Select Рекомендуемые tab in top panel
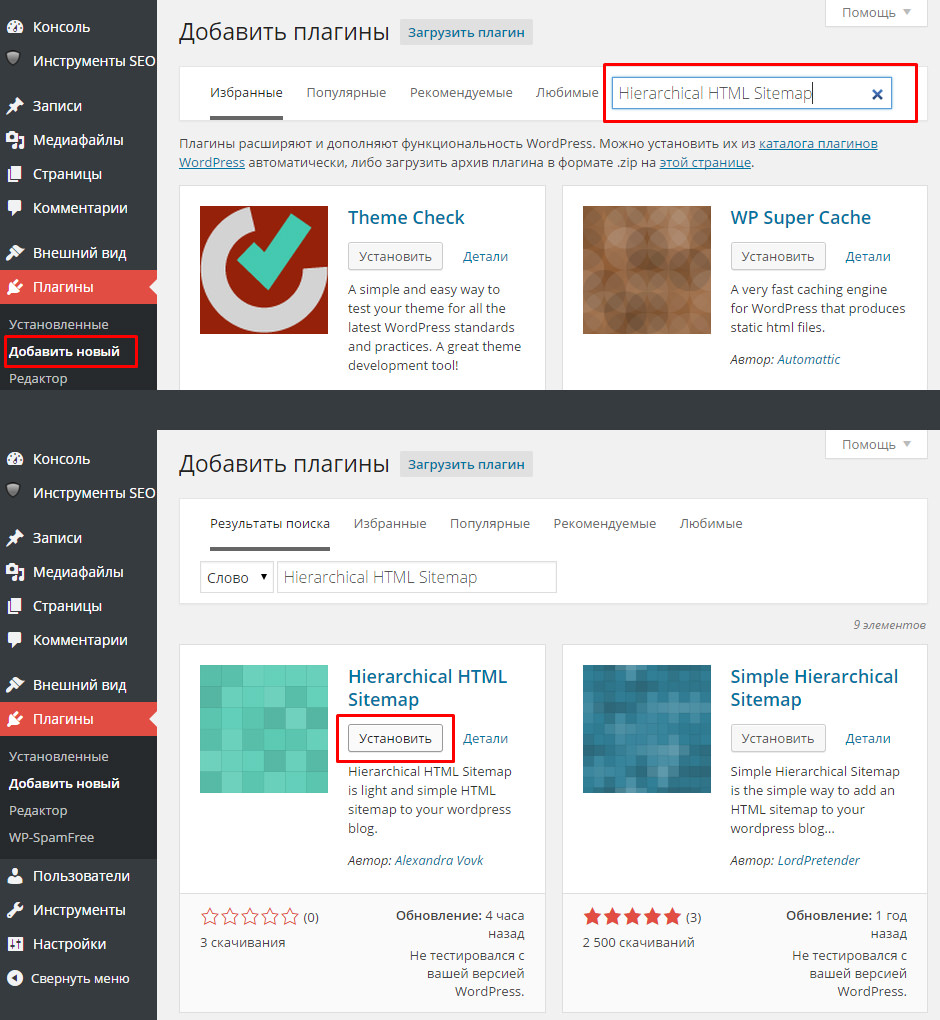The height and width of the screenshot is (1020, 940). [x=461, y=92]
